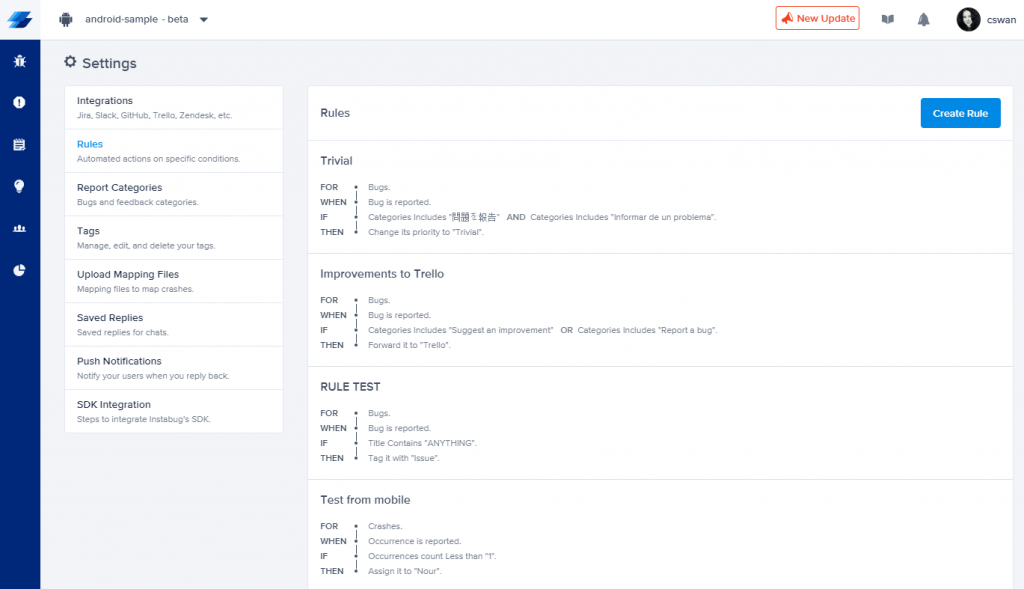This screenshot has height=589, width=1024.
Task: Click 'Assign it to "Nour"' text
Action: click(405, 571)
